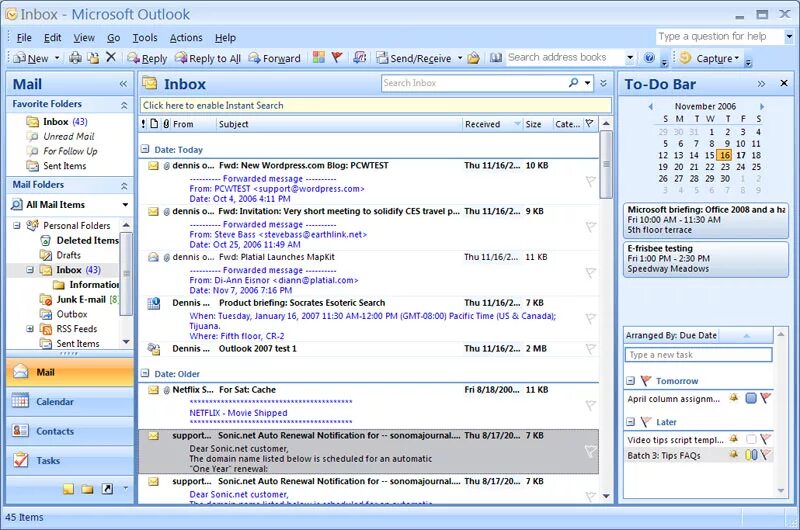Open the Categorize color squares icon
800x530 pixels.
click(319, 58)
